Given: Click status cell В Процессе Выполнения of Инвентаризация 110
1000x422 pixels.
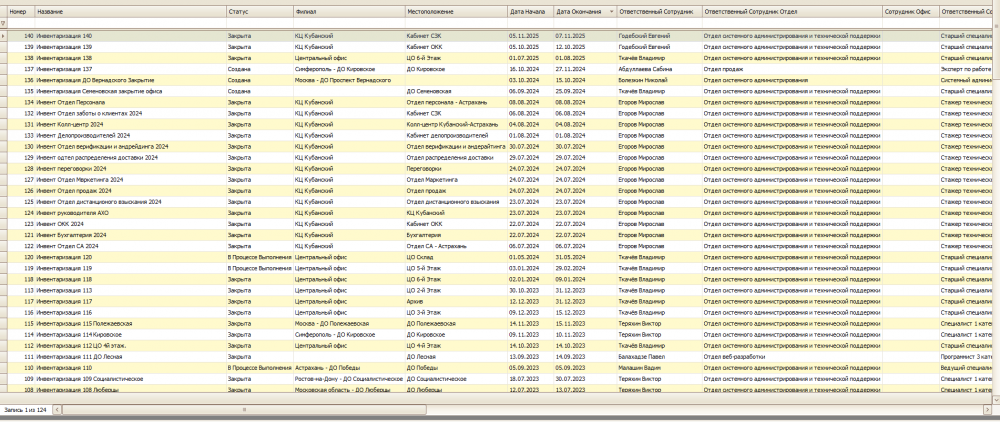Looking at the screenshot, I should [x=260, y=368].
